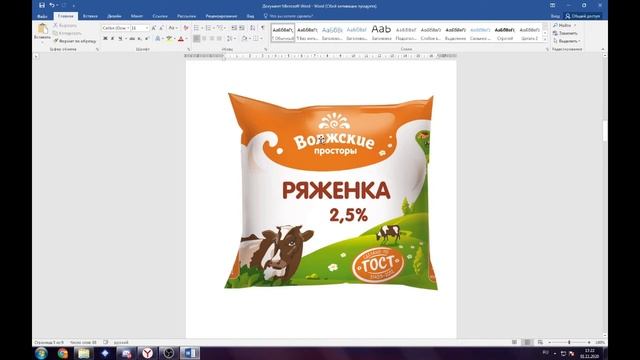Apply the Обычный style

tap(283, 33)
